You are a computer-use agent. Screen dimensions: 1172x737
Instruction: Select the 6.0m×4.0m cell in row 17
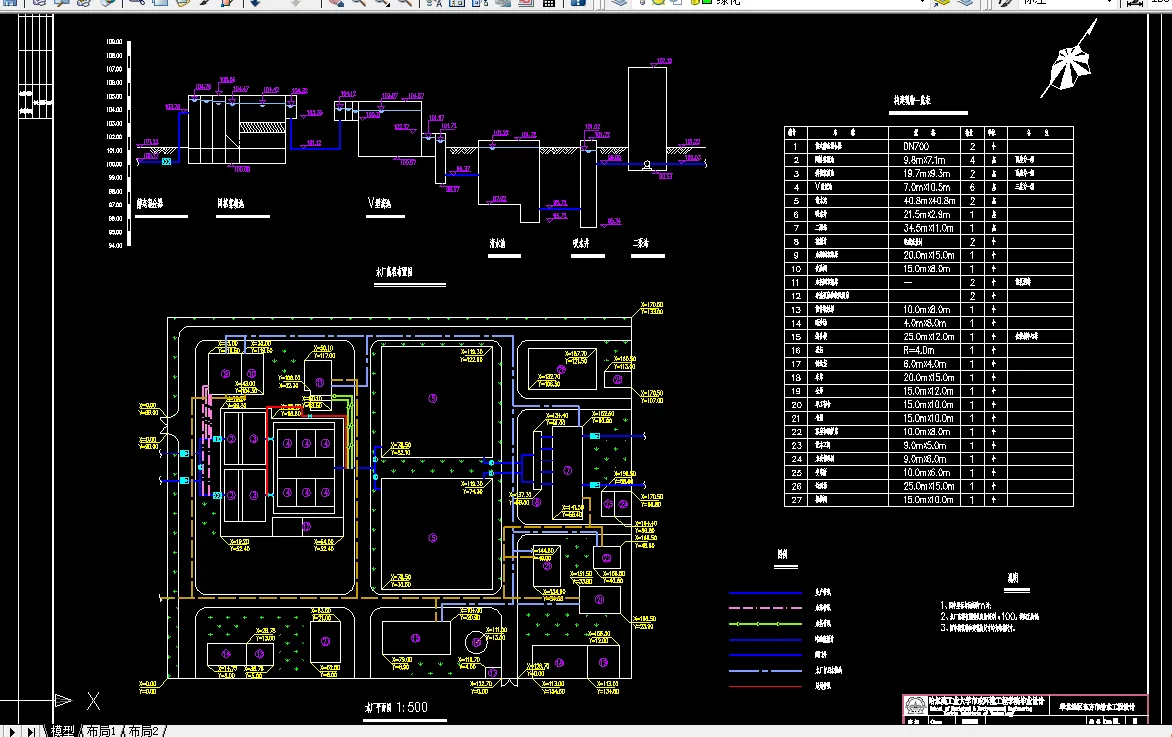(925, 364)
